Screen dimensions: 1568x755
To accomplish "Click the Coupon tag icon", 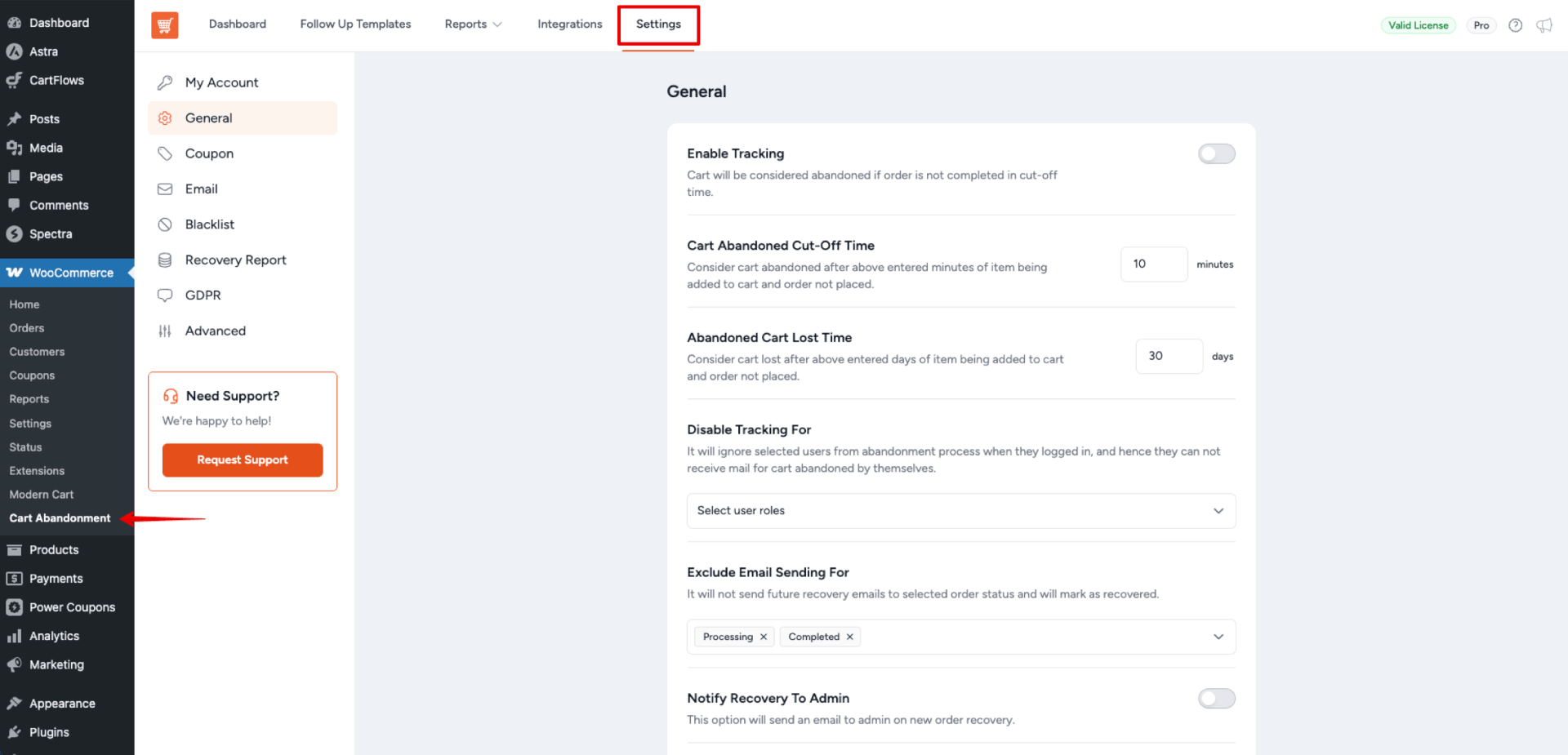I will point(165,153).
